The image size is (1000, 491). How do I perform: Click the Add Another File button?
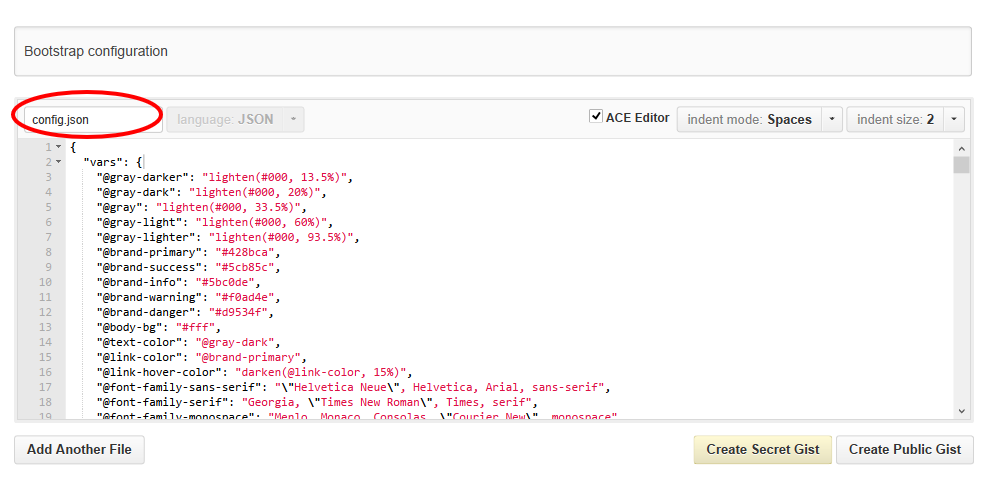click(x=79, y=450)
